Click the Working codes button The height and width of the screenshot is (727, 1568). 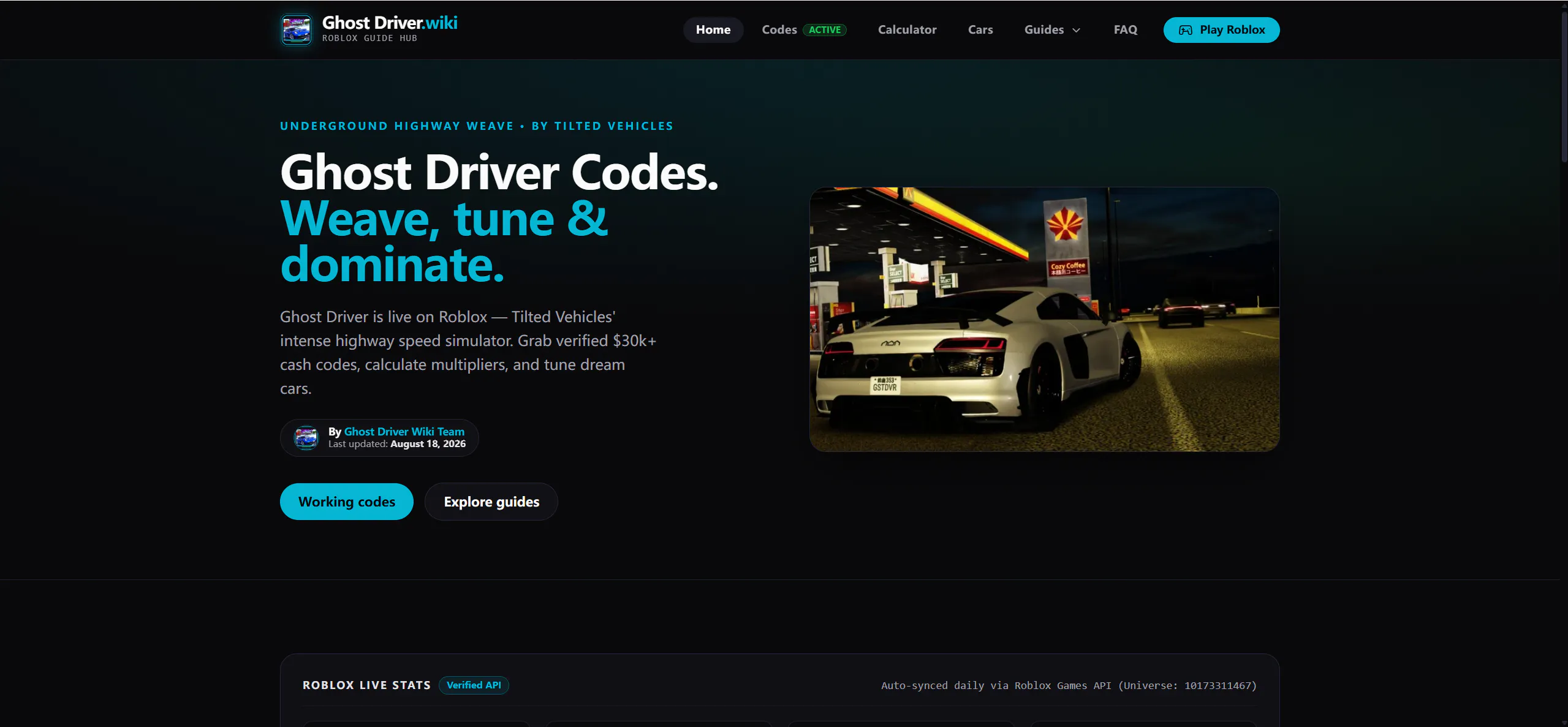click(x=347, y=501)
